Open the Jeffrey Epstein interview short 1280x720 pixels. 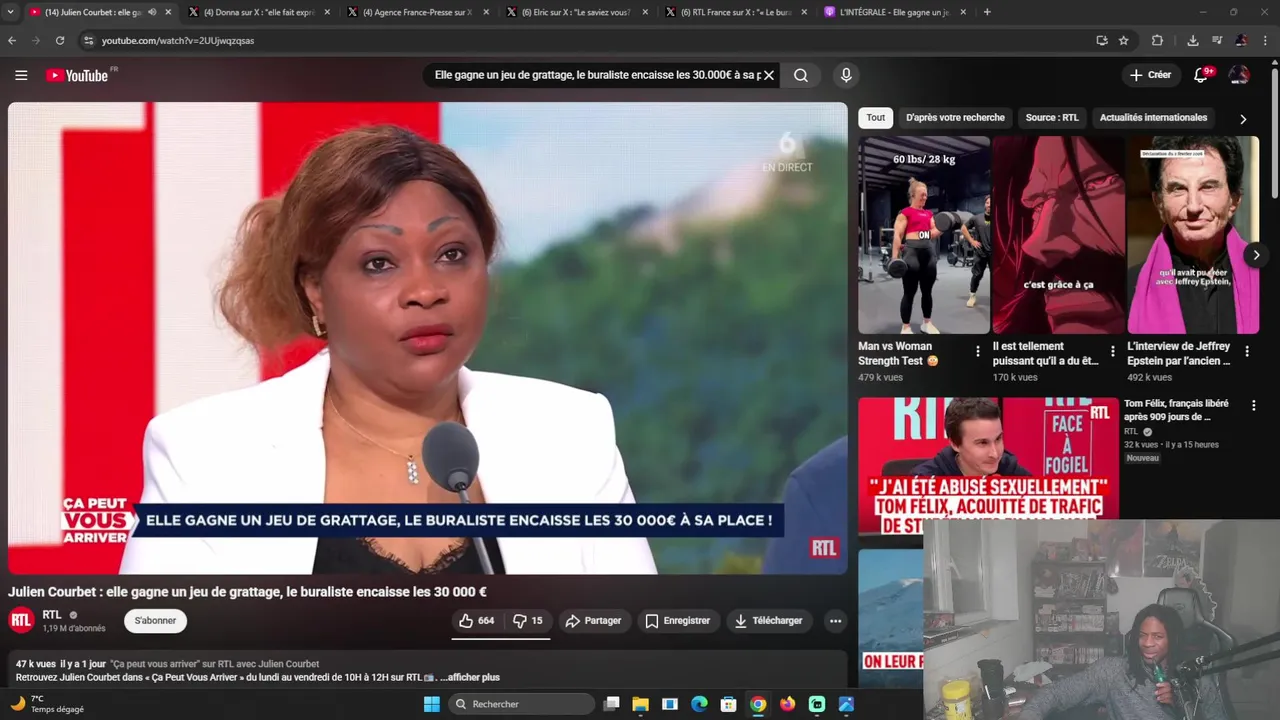1193,235
